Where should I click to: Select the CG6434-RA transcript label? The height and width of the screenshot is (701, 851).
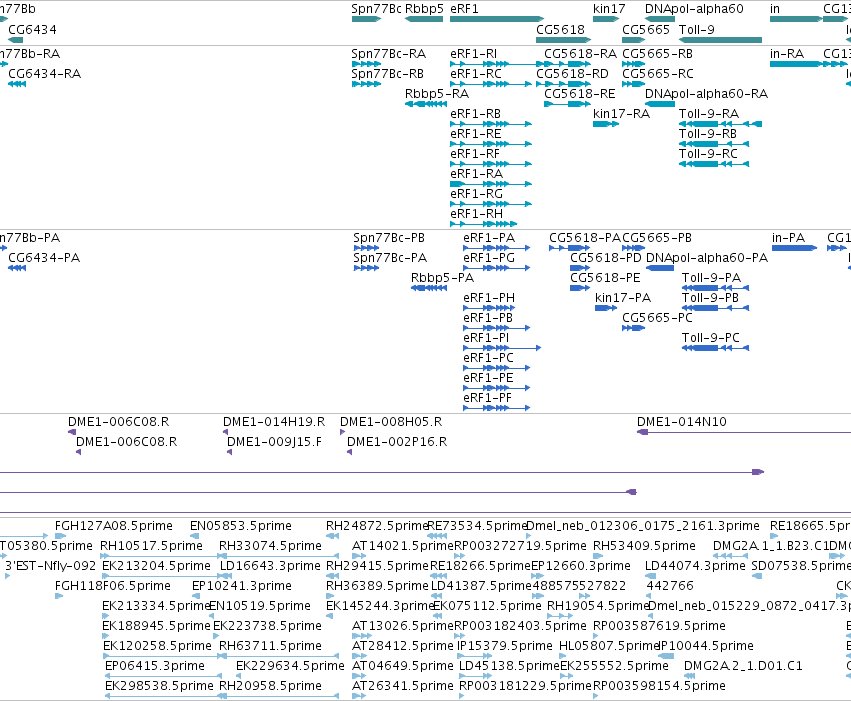pyautogui.click(x=45, y=73)
